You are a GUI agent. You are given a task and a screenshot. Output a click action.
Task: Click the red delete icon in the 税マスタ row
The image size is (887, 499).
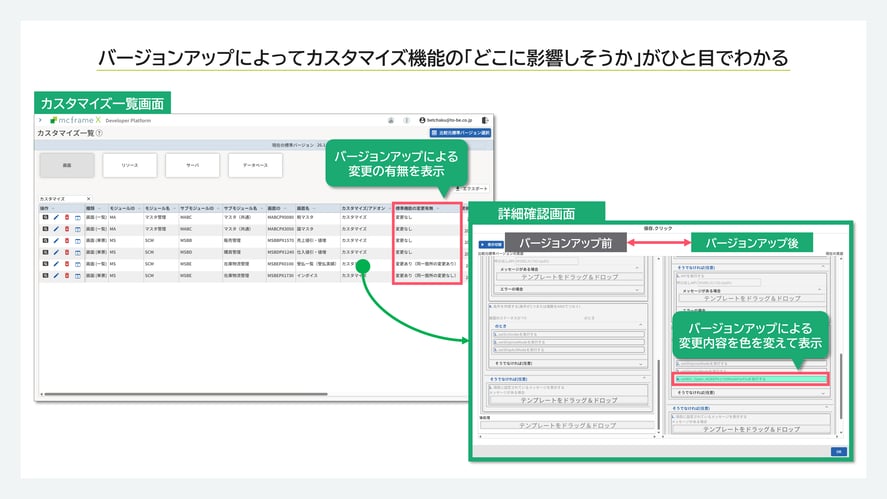click(x=67, y=217)
